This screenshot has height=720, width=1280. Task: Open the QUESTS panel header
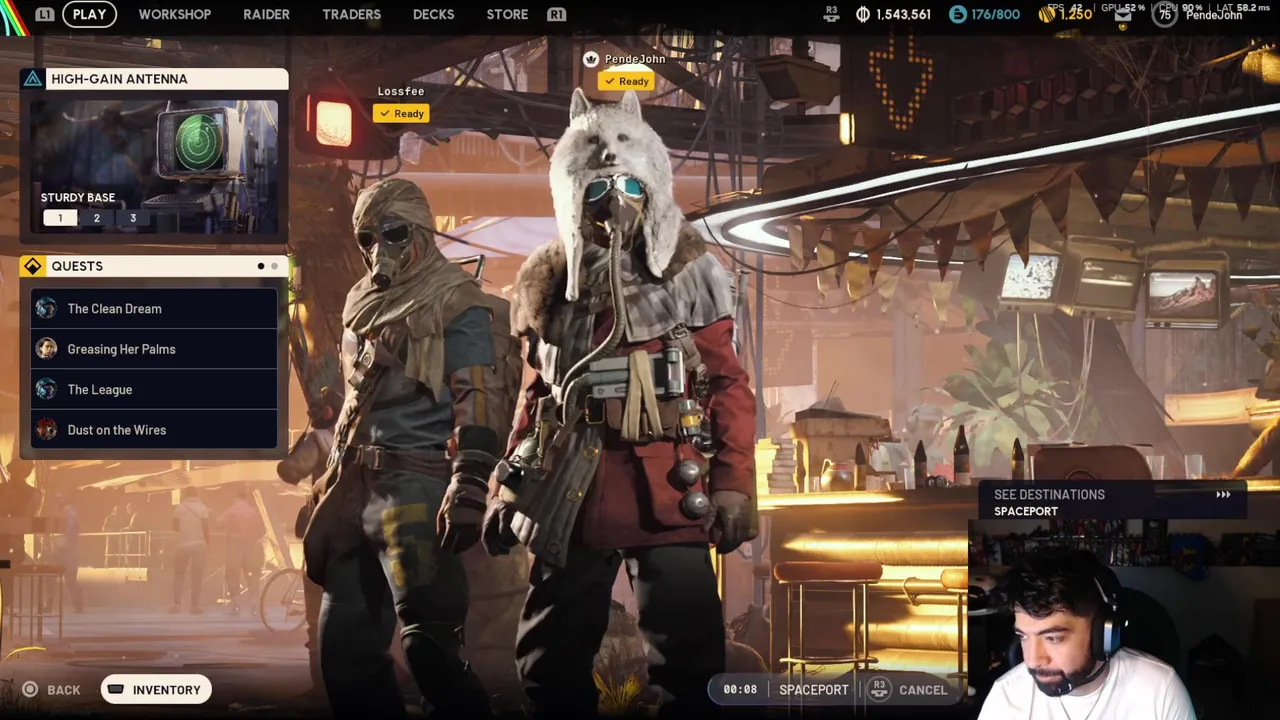[x=154, y=266]
